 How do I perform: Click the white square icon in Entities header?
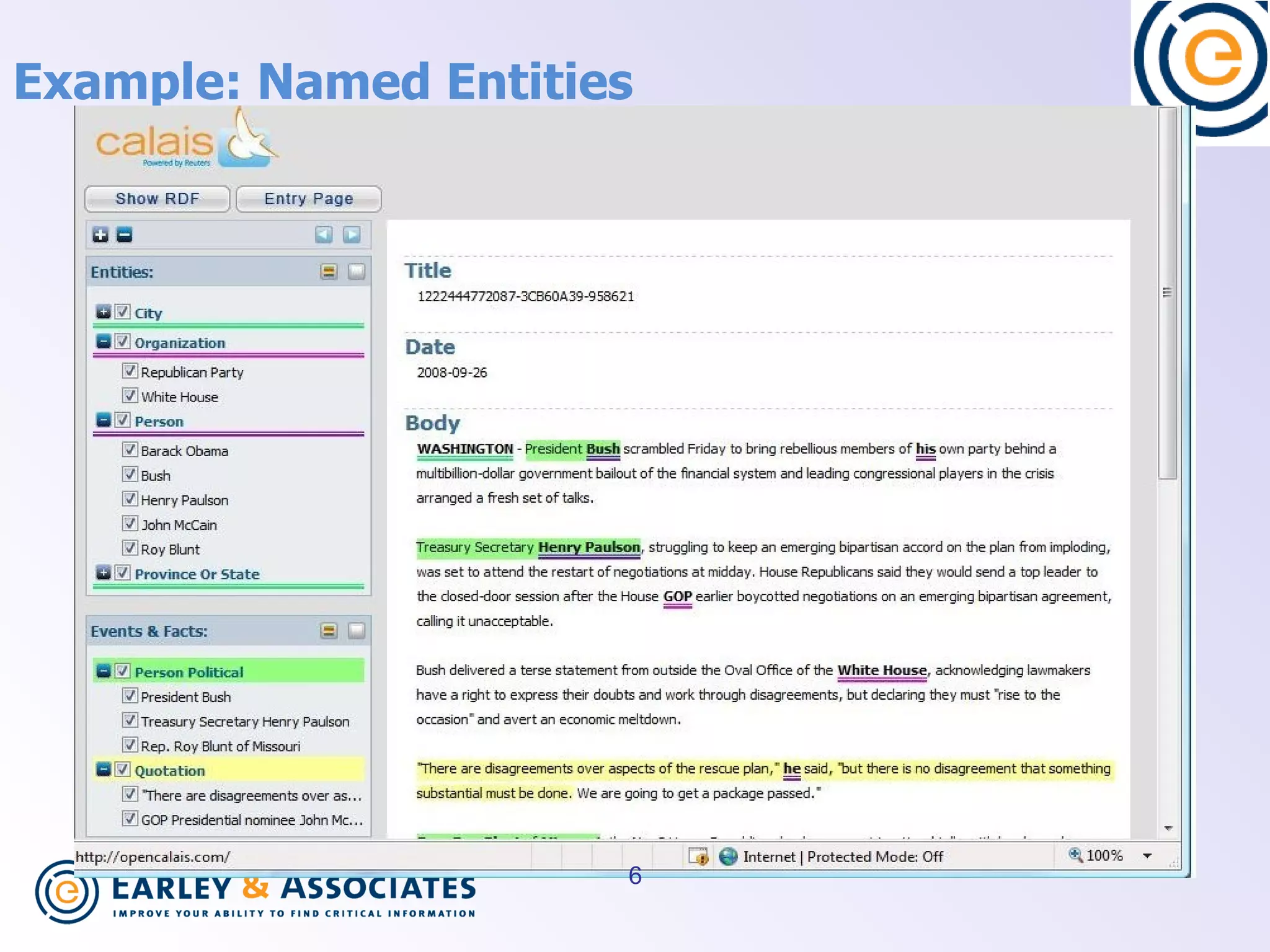point(357,271)
